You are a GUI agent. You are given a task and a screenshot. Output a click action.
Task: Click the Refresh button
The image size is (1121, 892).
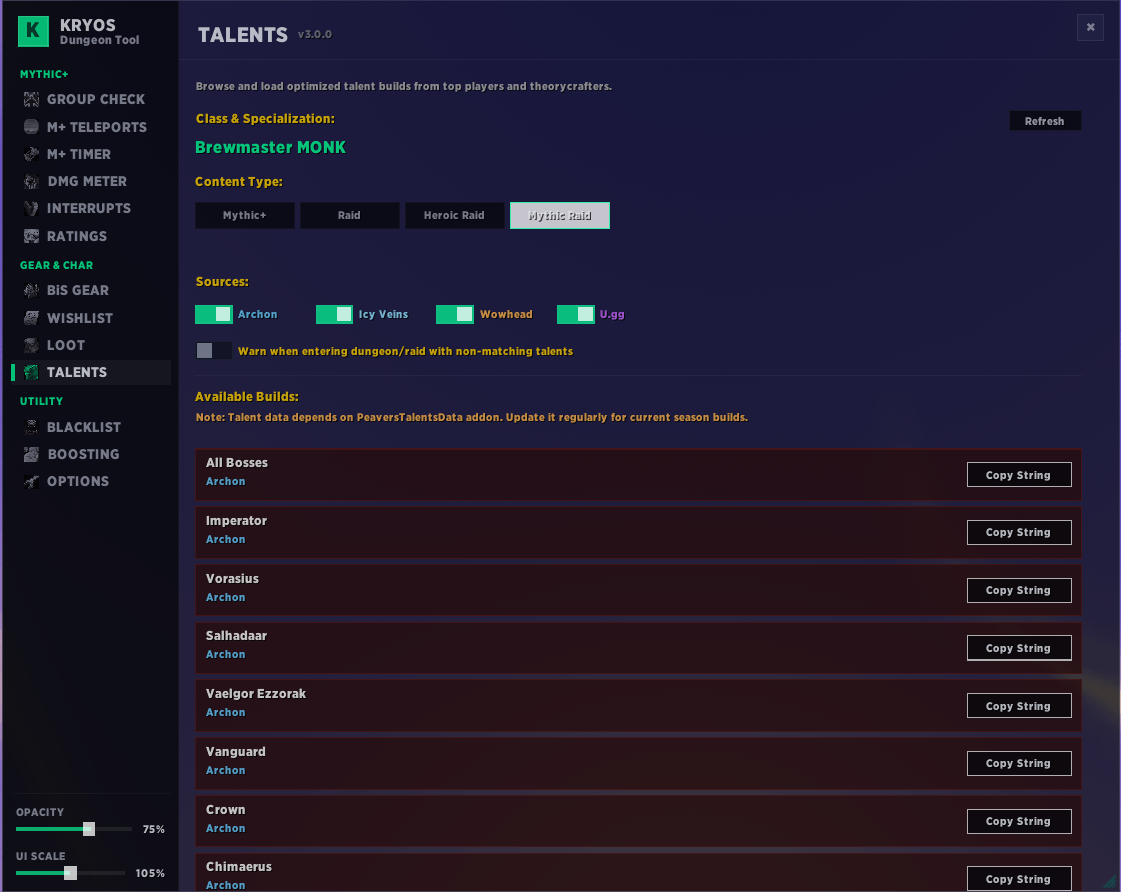click(x=1045, y=121)
